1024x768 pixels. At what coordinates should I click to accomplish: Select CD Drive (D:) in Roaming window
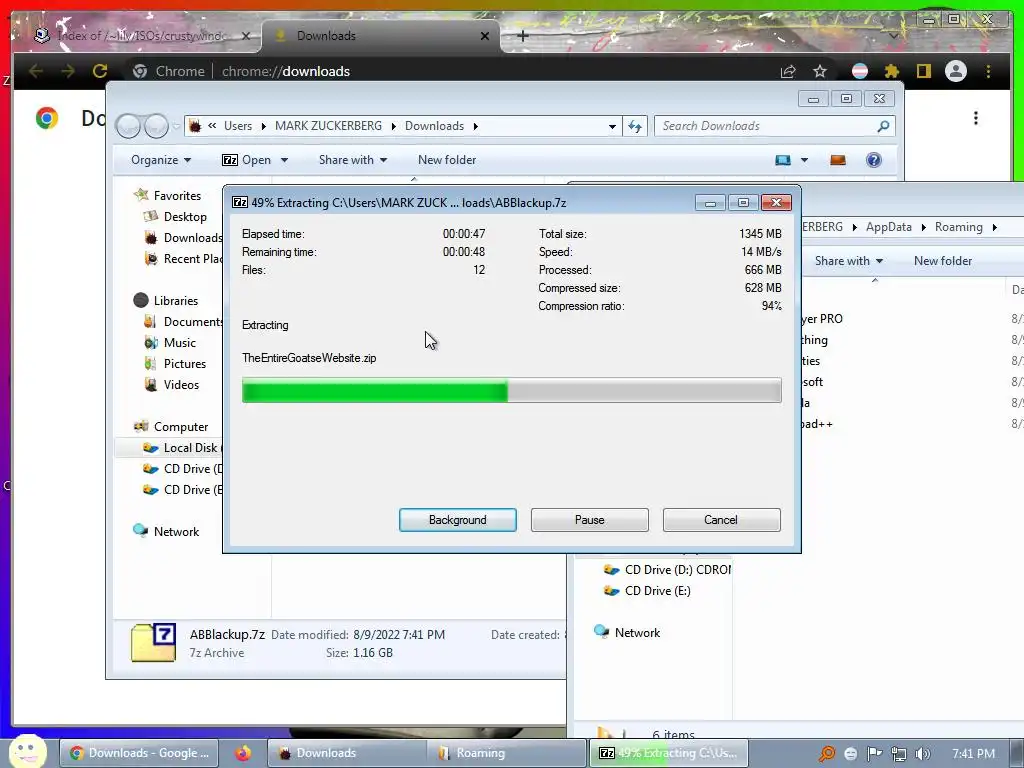coord(677,569)
